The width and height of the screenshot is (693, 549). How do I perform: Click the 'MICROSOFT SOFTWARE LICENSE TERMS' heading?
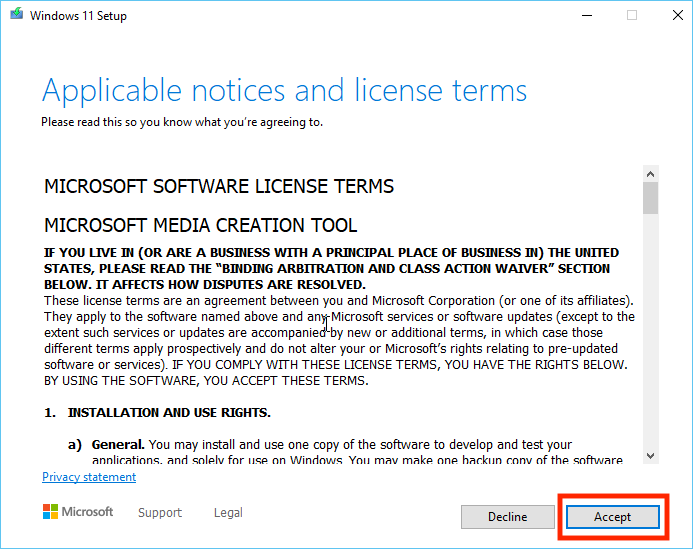[x=219, y=187]
